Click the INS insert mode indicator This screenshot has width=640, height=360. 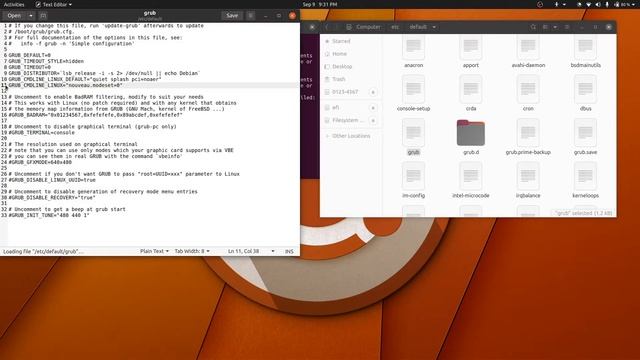[x=289, y=251]
